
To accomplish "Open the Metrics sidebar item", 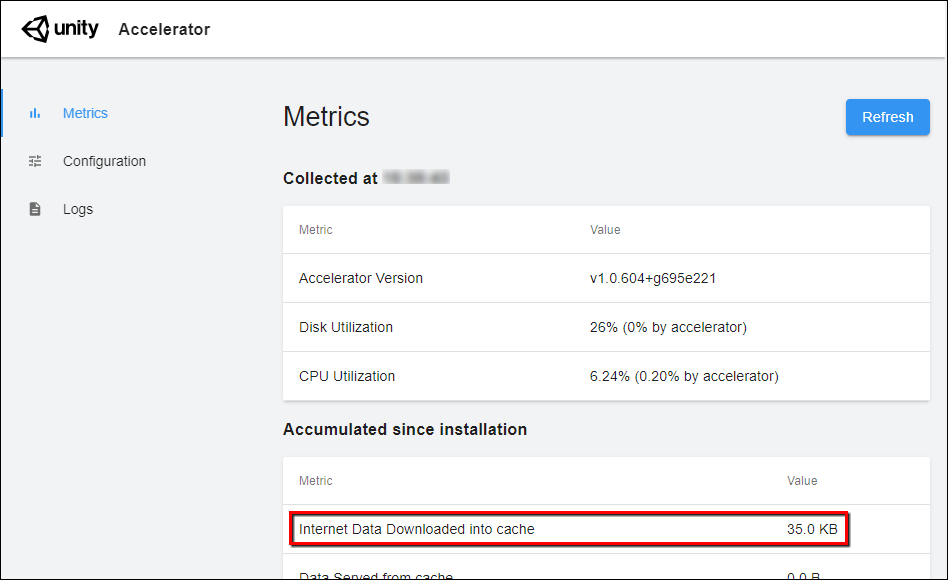I will coord(85,113).
